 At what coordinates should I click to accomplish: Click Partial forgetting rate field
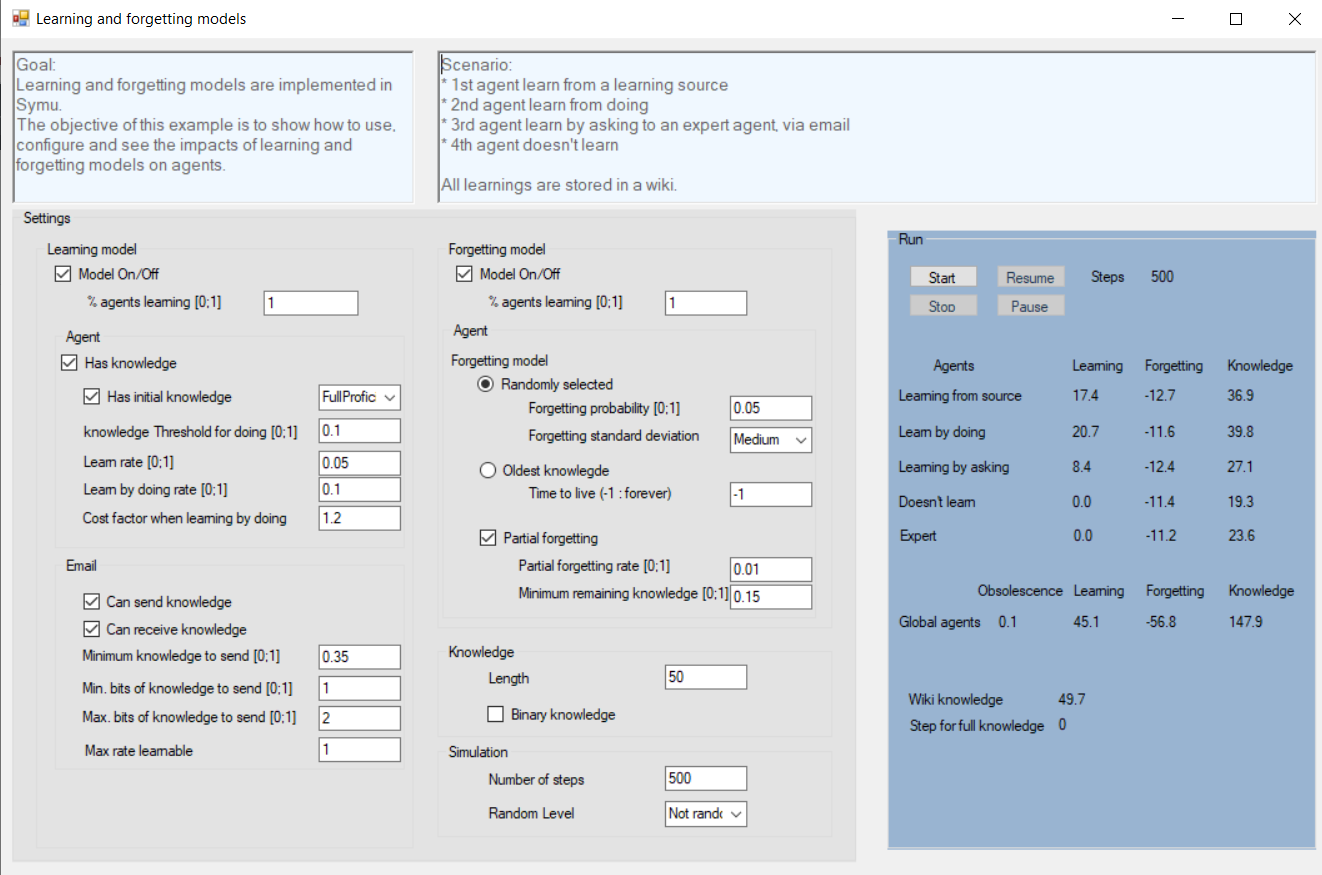[x=771, y=569]
